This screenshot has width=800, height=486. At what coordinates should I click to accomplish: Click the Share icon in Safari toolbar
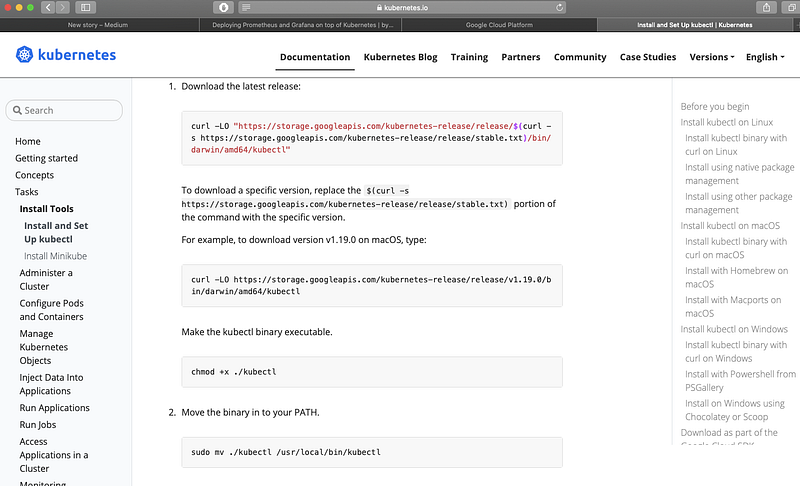click(x=766, y=7)
